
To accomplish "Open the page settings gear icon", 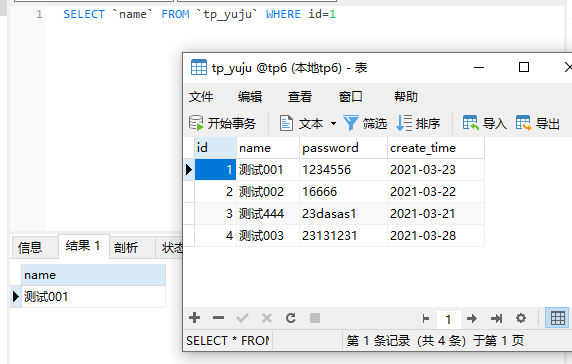I will pyautogui.click(x=521, y=318).
